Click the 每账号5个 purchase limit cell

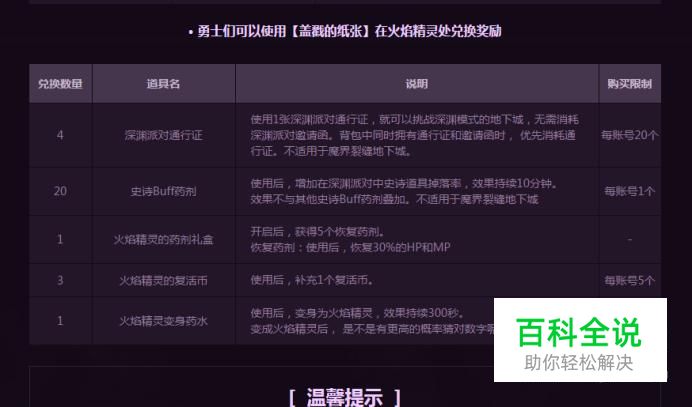[x=629, y=280]
